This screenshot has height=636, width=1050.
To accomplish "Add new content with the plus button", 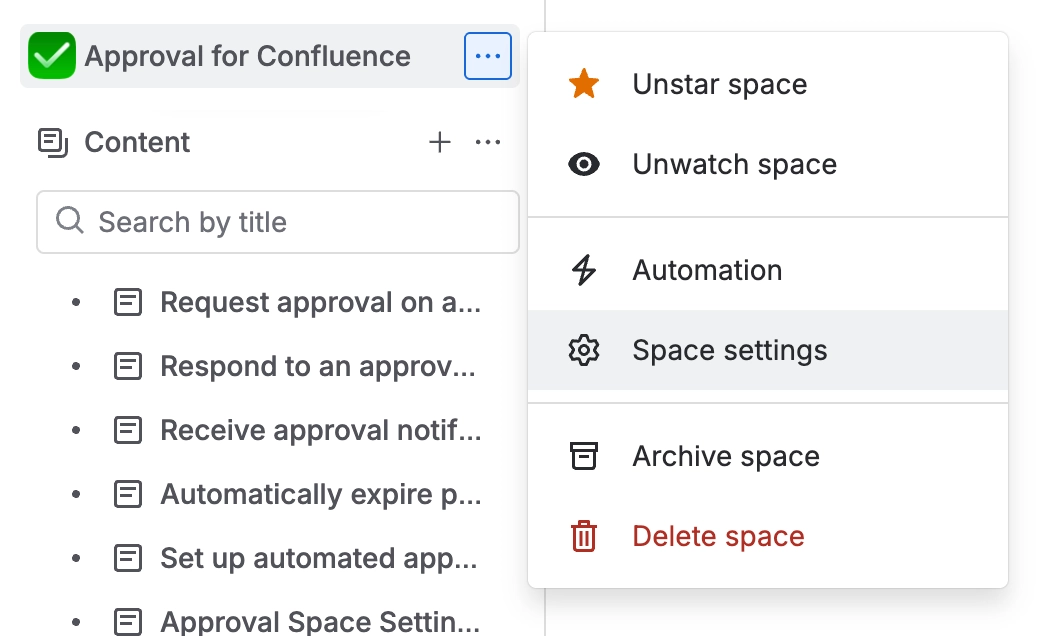I will click(440, 142).
